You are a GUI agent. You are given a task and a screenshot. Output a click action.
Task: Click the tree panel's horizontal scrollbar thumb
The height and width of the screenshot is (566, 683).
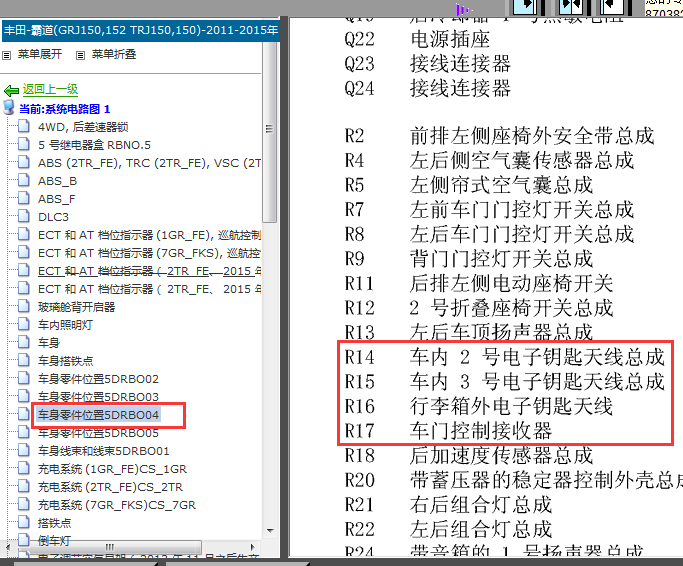pos(109,546)
